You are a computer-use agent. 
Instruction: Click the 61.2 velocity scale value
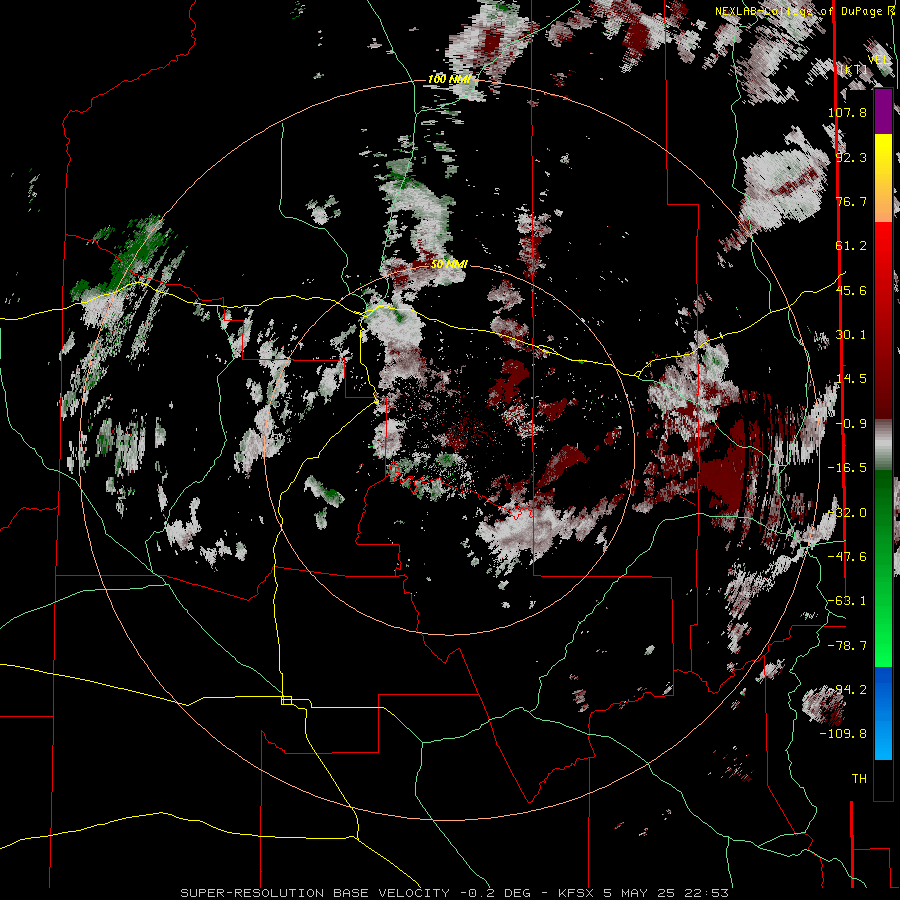(x=851, y=246)
